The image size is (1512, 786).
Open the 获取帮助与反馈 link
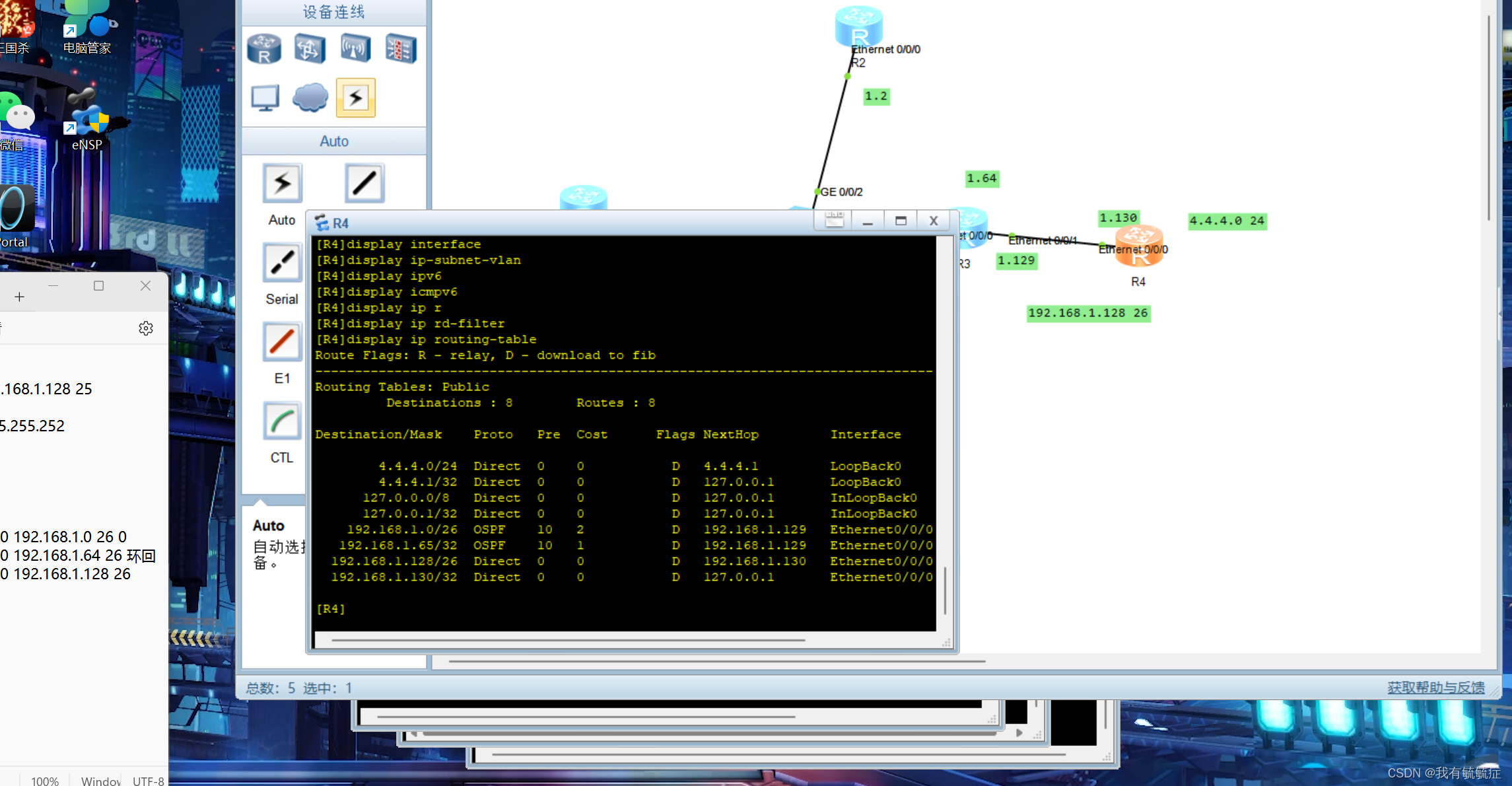pos(1435,688)
